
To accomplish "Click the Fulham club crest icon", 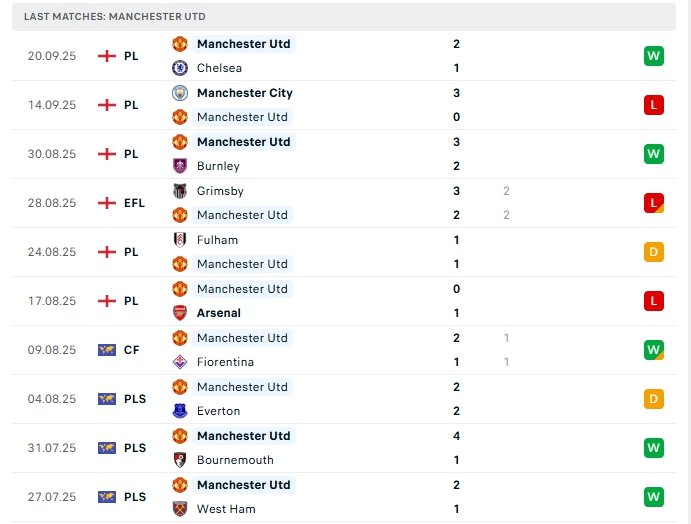I will click(180, 240).
